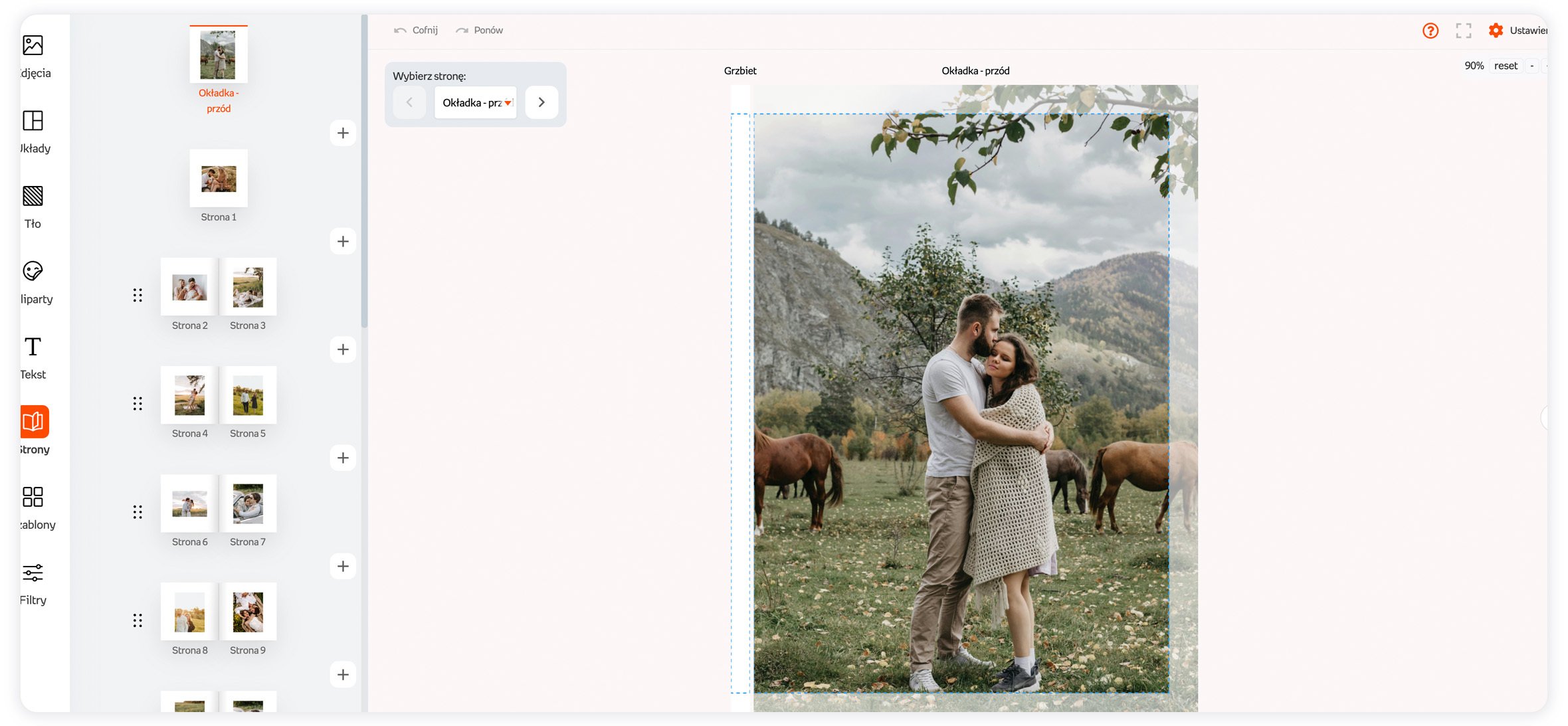Select the background (Tło) tool
Image resolution: width=1568 pixels, height=726 pixels.
point(33,196)
